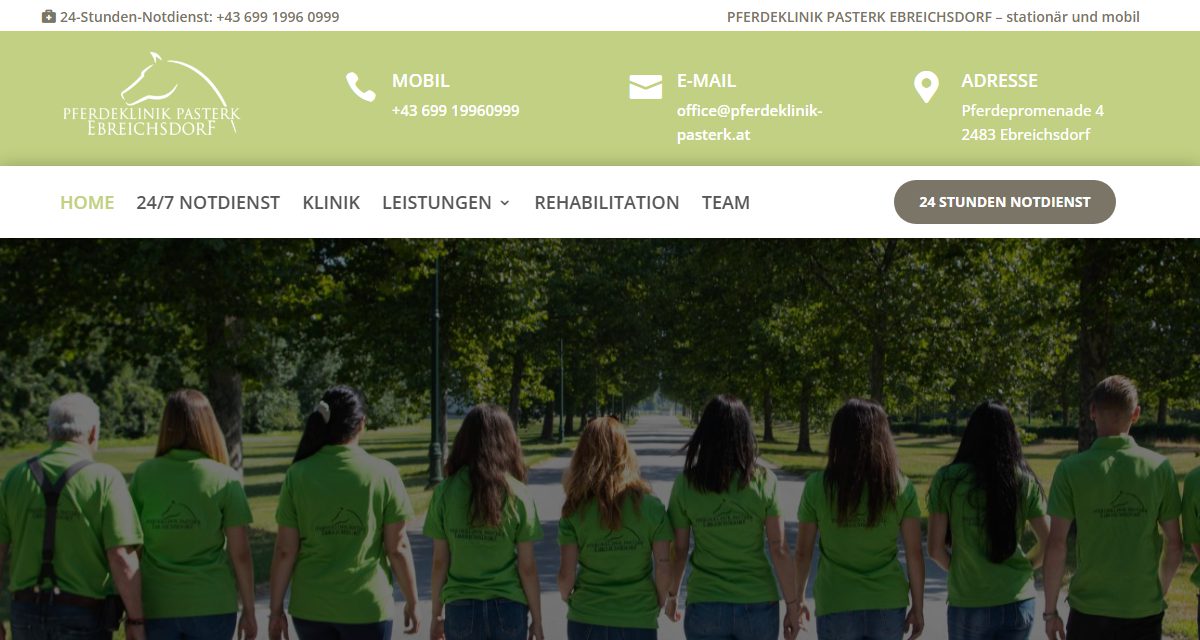Viewport: 1200px width, 640px height.
Task: Click the 24 STUNDEN NOTDIENST button
Action: [x=1005, y=202]
